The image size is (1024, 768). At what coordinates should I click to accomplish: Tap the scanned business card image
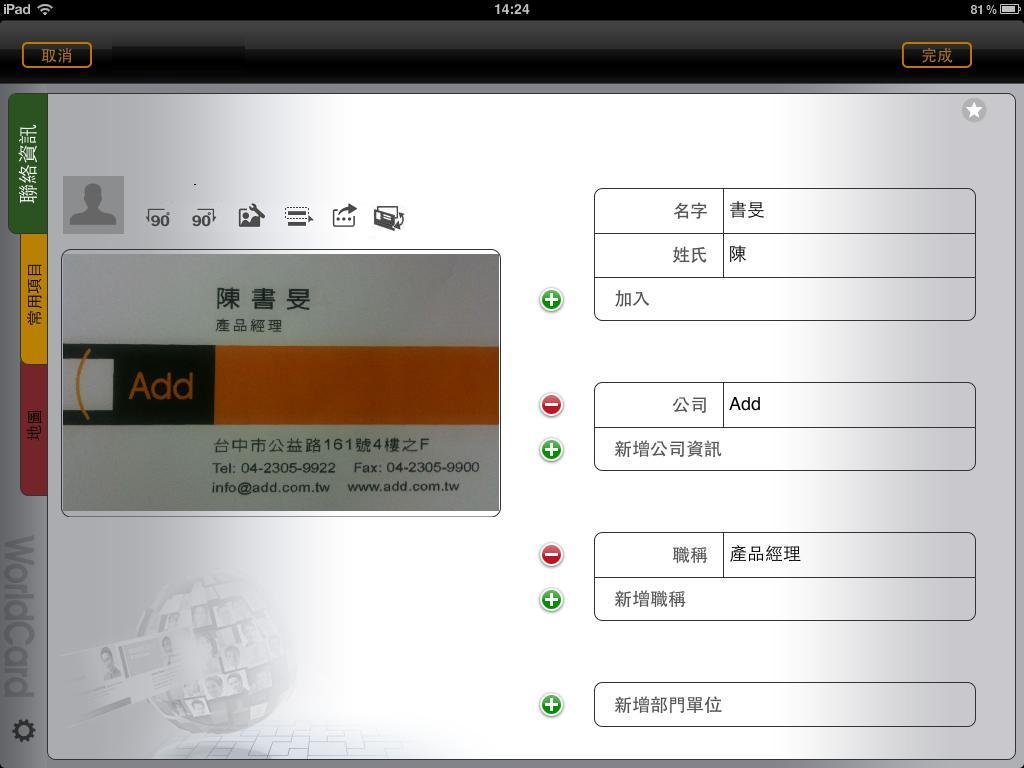pos(281,383)
